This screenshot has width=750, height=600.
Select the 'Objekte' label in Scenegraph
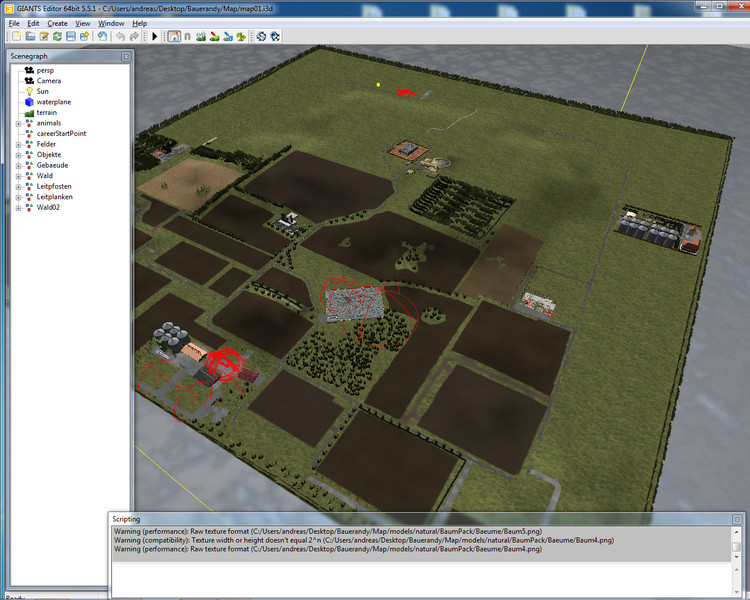pyautogui.click(x=49, y=155)
